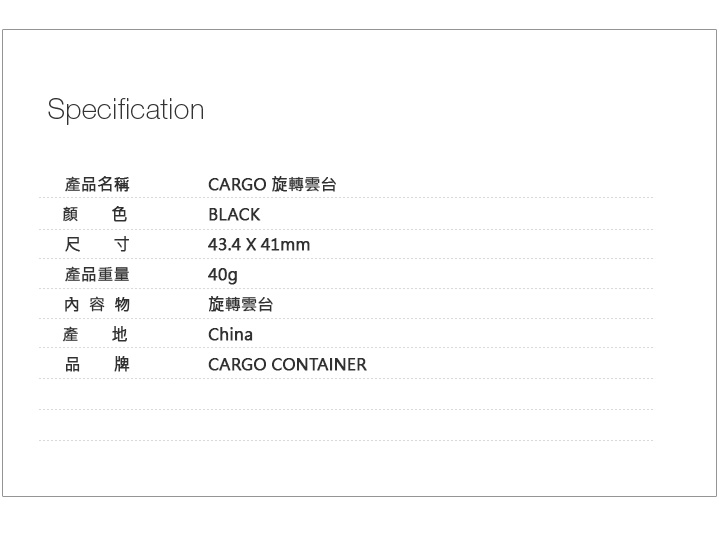Select the 顏色 row label
Screen dimensions: 720x554
point(97,214)
